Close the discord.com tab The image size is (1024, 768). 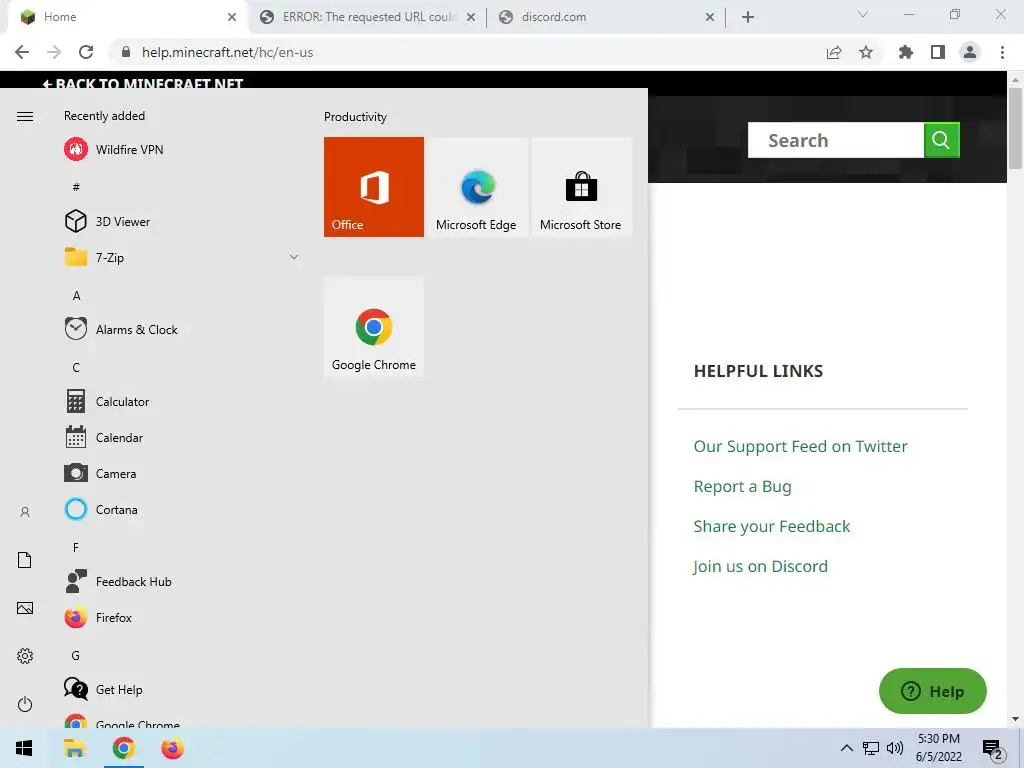pyautogui.click(x=710, y=17)
